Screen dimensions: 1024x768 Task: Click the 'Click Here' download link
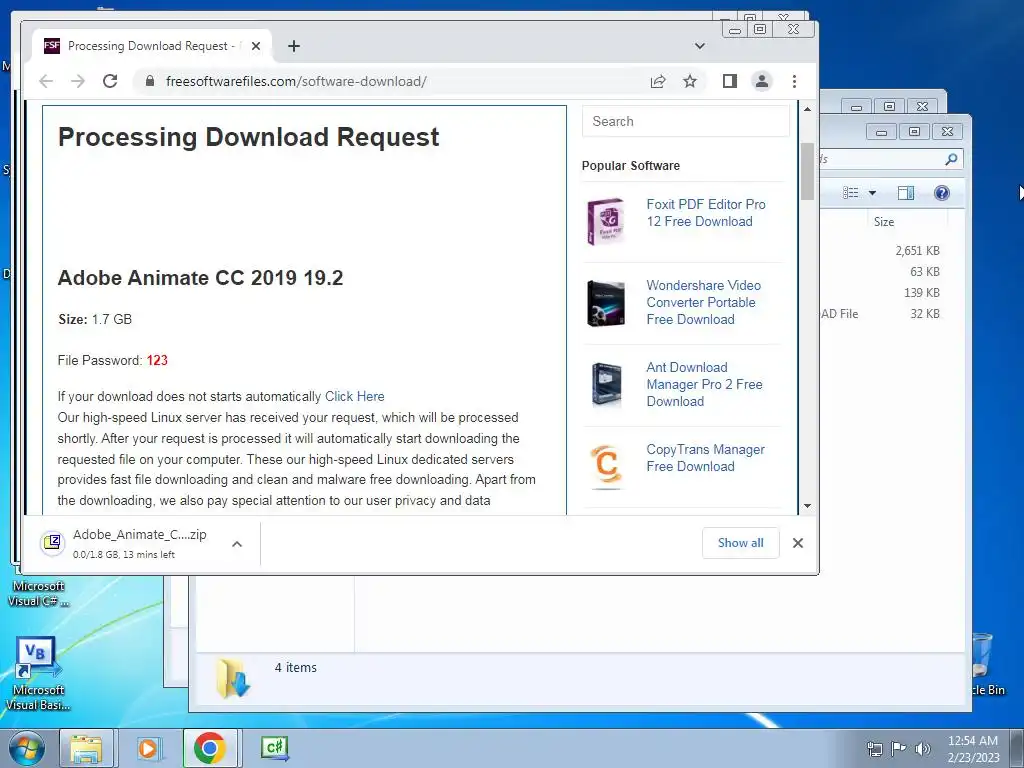(x=355, y=396)
